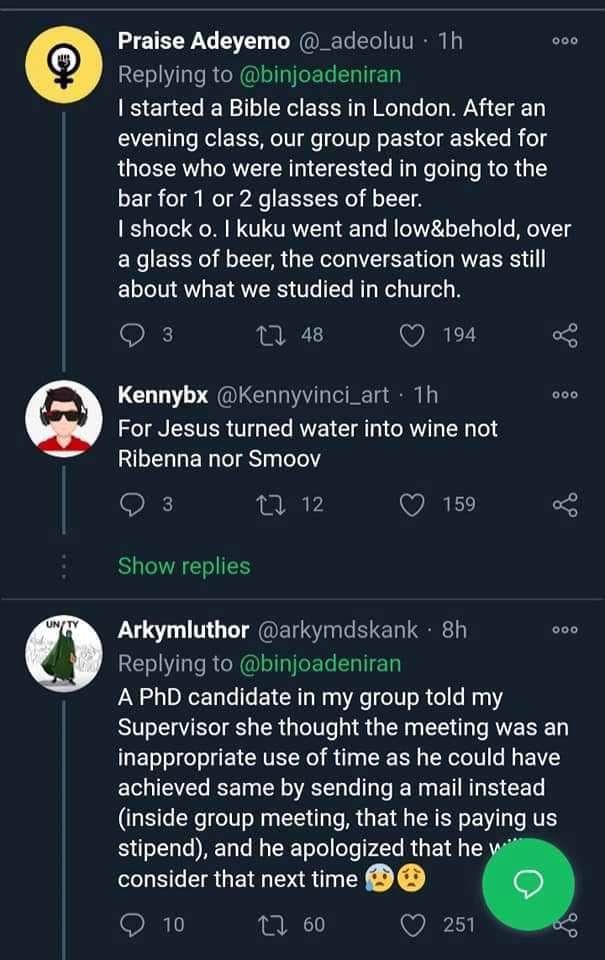Like Arkymluthor's tweet
605x960 pixels.
click(413, 924)
